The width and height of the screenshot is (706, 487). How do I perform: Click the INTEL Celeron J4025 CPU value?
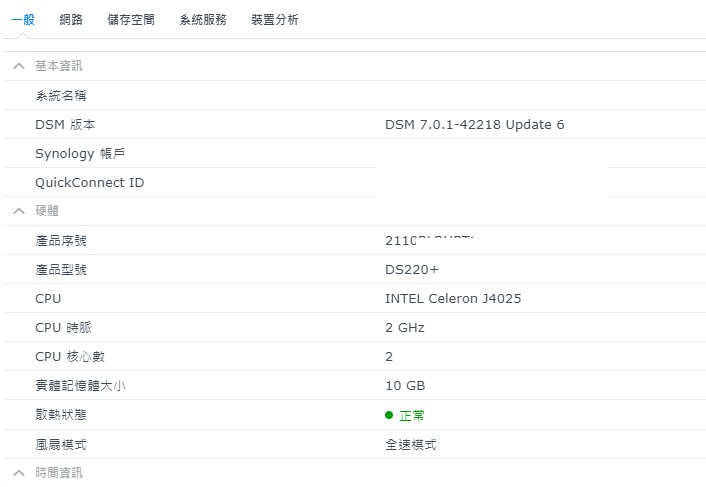[453, 298]
